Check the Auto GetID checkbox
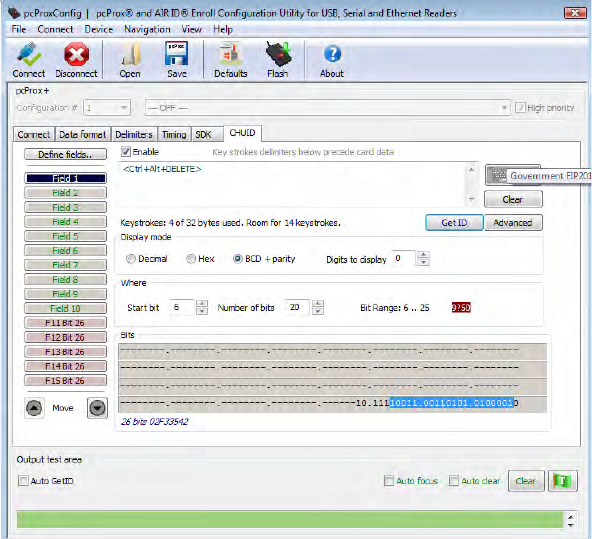The height and width of the screenshot is (539, 592). pos(23,481)
